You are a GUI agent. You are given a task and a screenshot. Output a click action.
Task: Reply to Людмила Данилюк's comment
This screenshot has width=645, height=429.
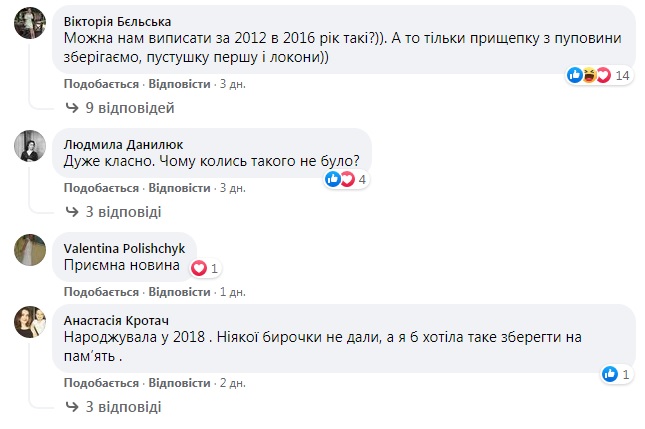point(179,188)
